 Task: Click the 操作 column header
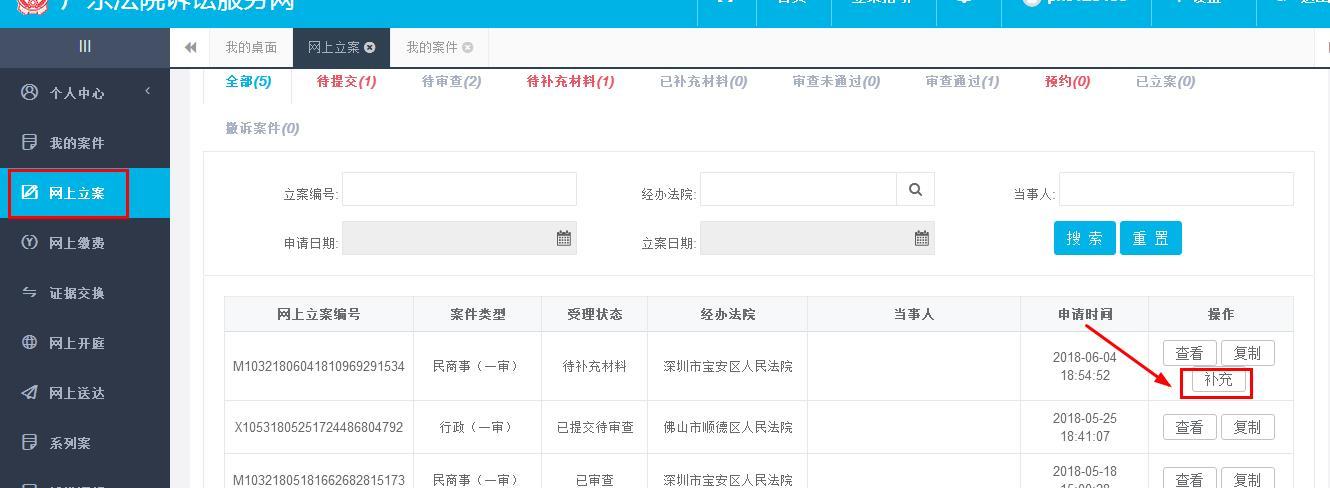pos(1221,314)
